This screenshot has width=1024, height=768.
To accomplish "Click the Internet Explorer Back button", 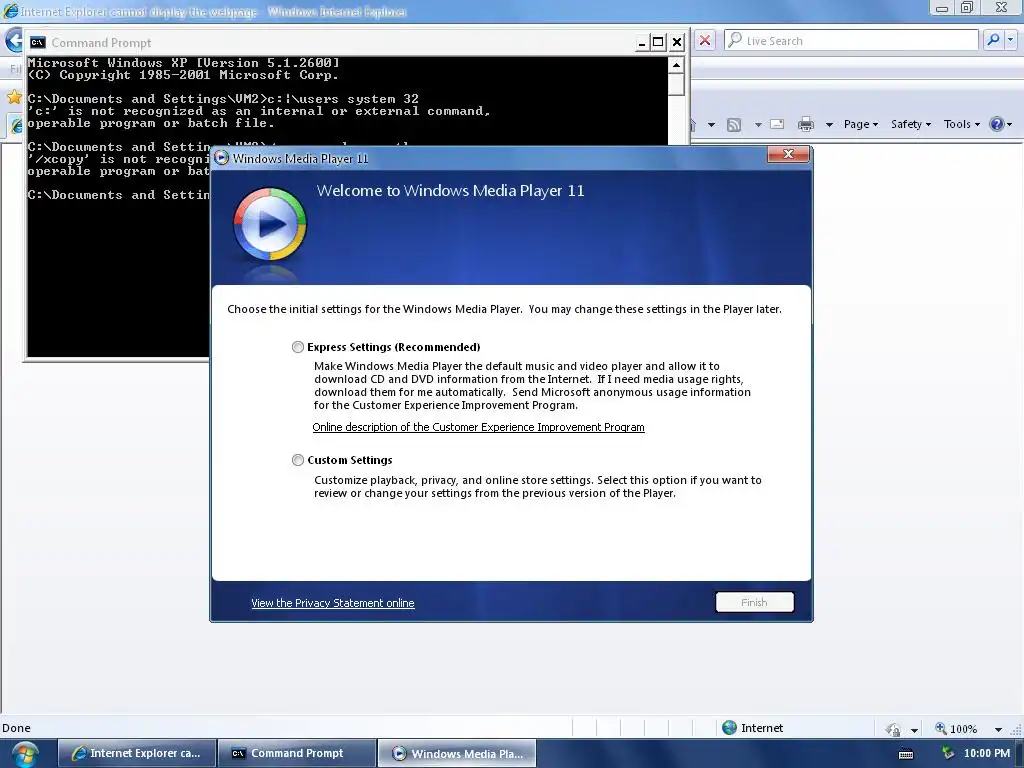I will pos(13,40).
